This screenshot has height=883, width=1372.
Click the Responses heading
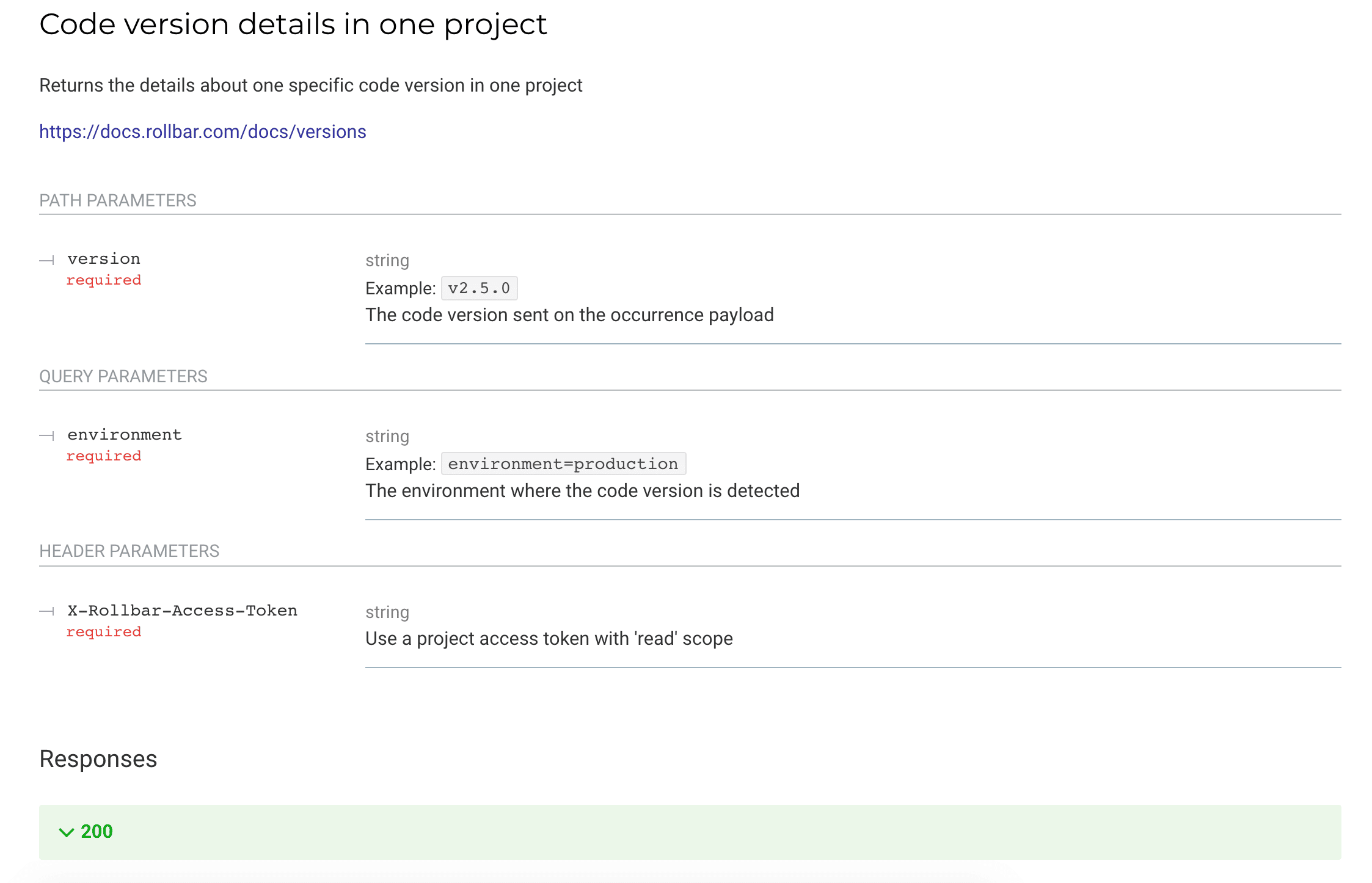pyautogui.click(x=98, y=758)
